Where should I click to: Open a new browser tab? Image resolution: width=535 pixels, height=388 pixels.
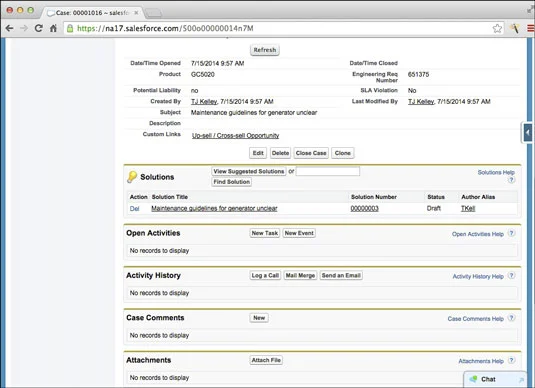[x=153, y=13]
